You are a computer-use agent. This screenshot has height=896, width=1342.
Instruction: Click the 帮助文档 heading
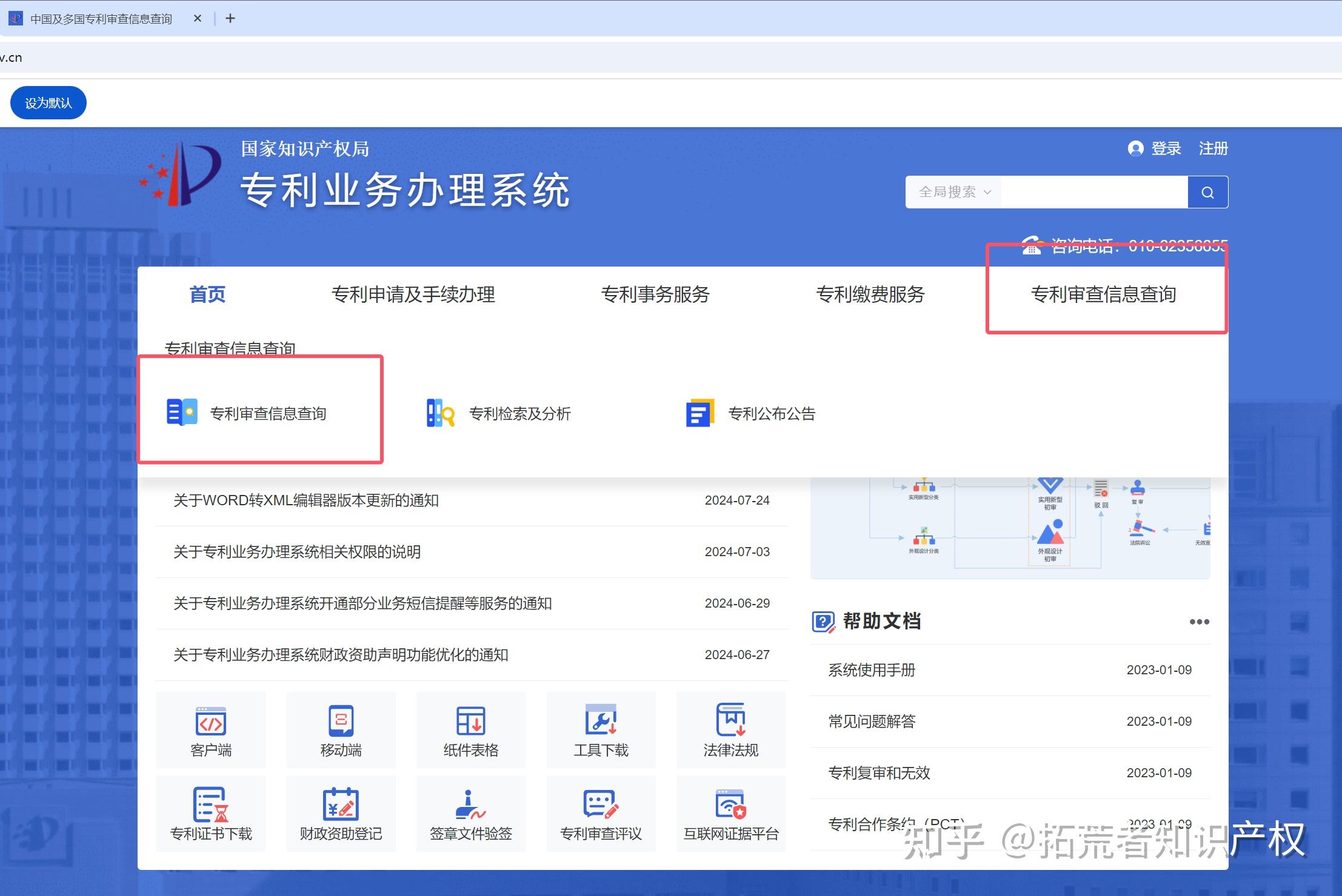click(882, 621)
